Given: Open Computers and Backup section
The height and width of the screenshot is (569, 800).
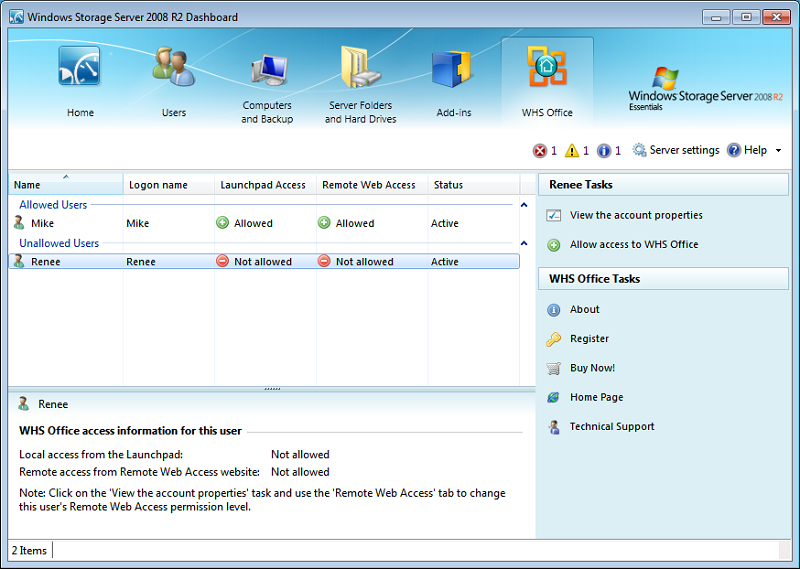Looking at the screenshot, I should (267, 84).
